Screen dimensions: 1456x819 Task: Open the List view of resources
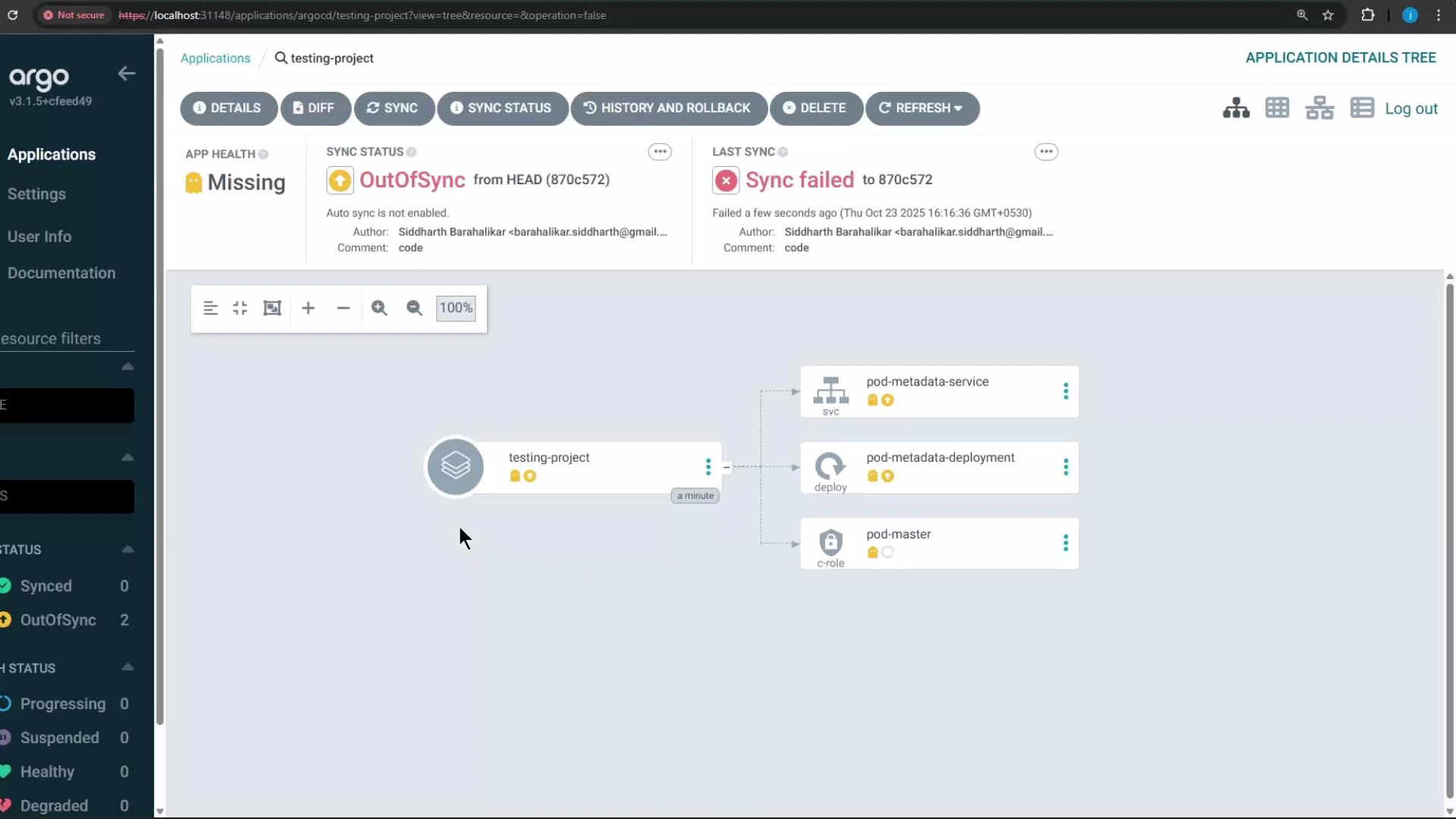pyautogui.click(x=1362, y=108)
